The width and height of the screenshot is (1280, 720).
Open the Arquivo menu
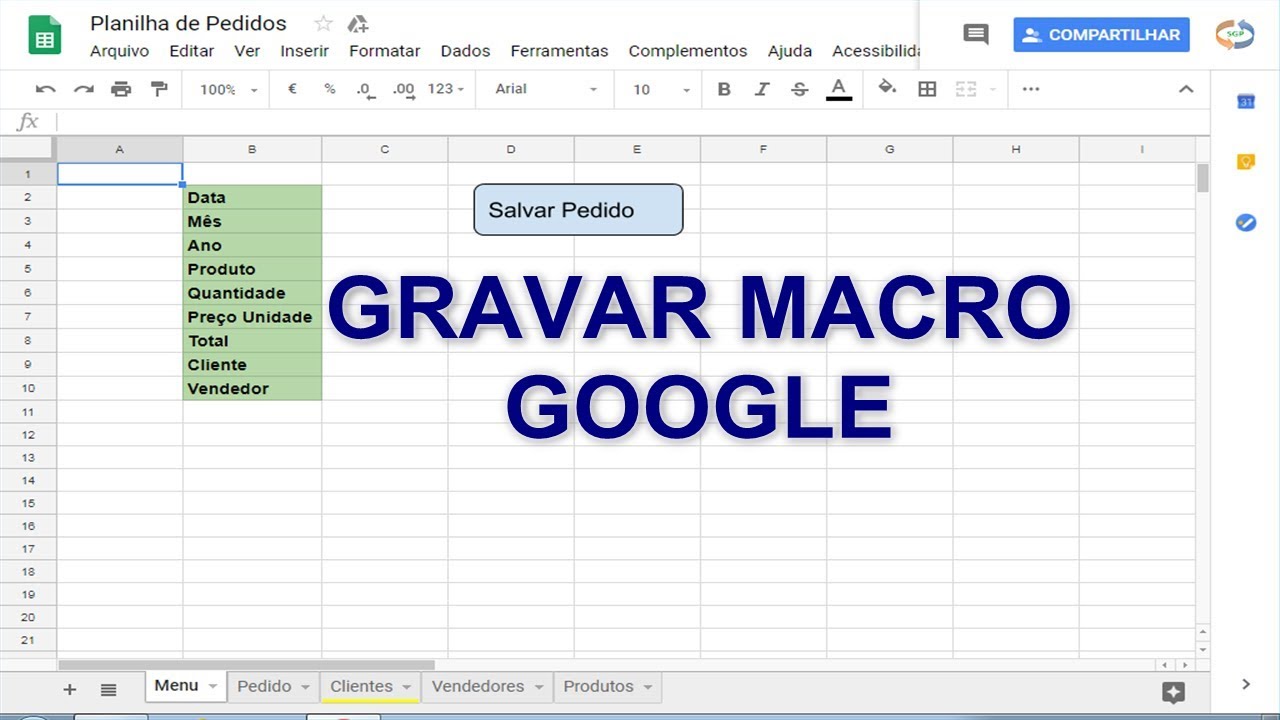point(119,51)
